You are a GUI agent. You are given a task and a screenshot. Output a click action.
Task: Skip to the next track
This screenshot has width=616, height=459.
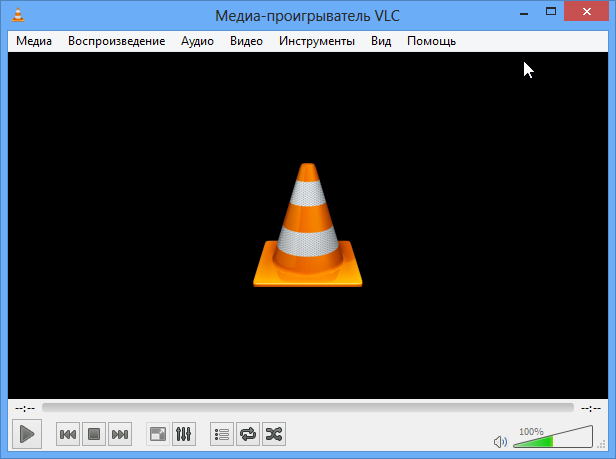pyautogui.click(x=120, y=434)
